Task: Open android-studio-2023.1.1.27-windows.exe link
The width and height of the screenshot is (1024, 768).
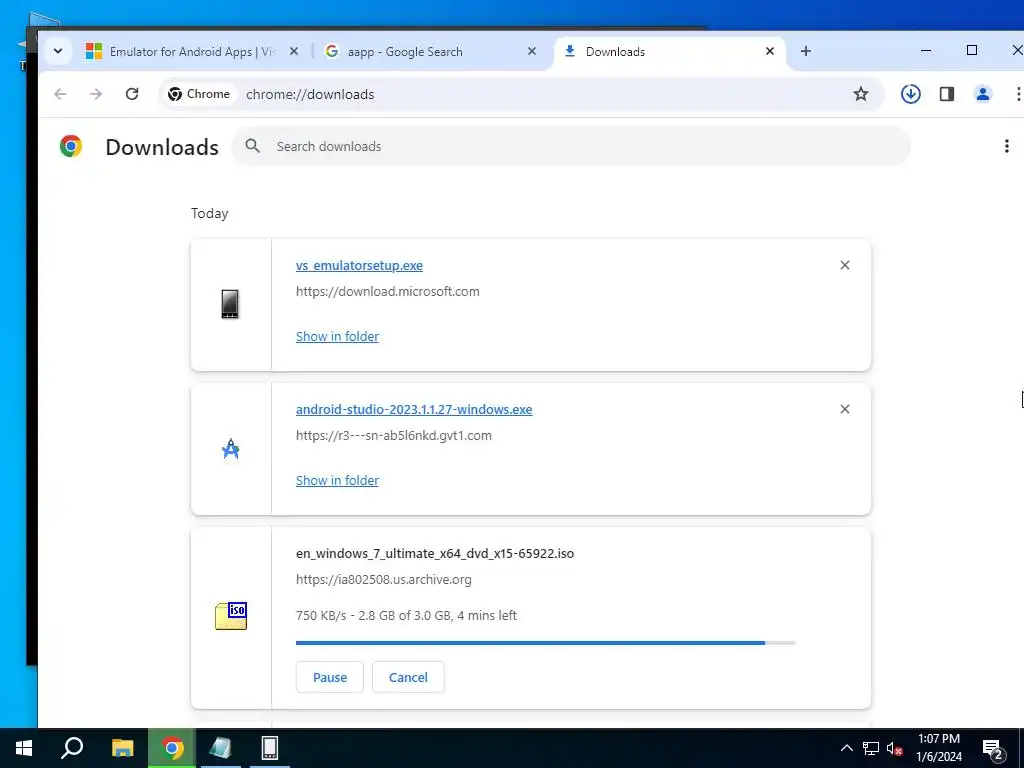Action: pyautogui.click(x=413, y=409)
